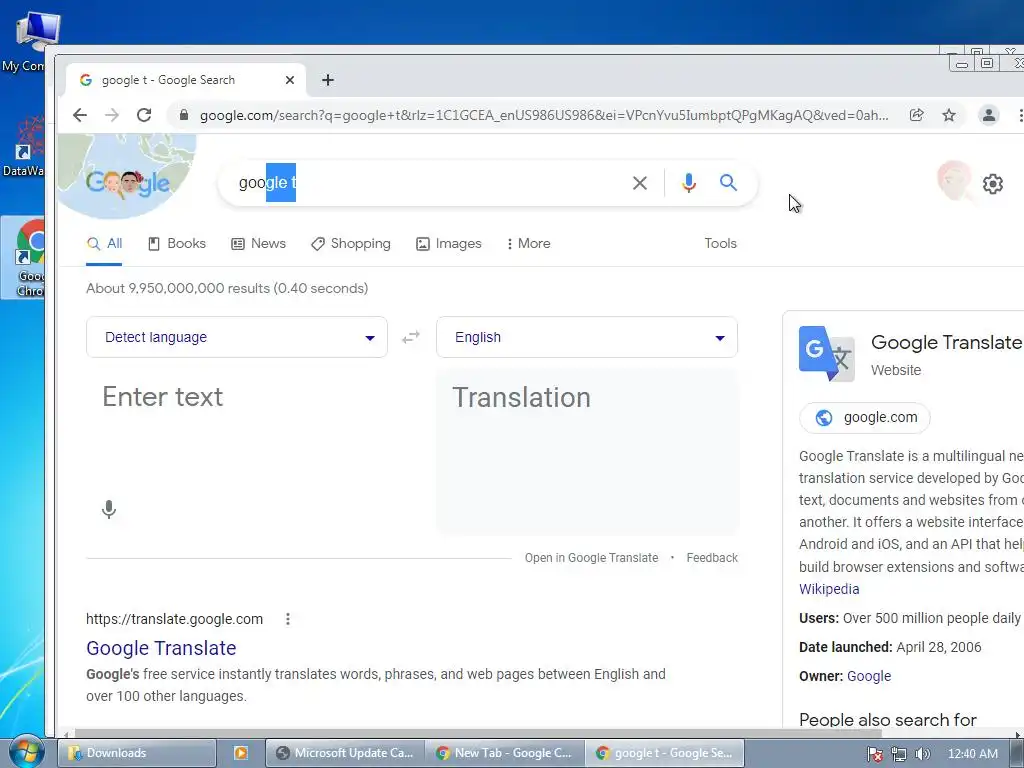Open the Google account avatar
This screenshot has width=1024, height=768.
[955, 181]
